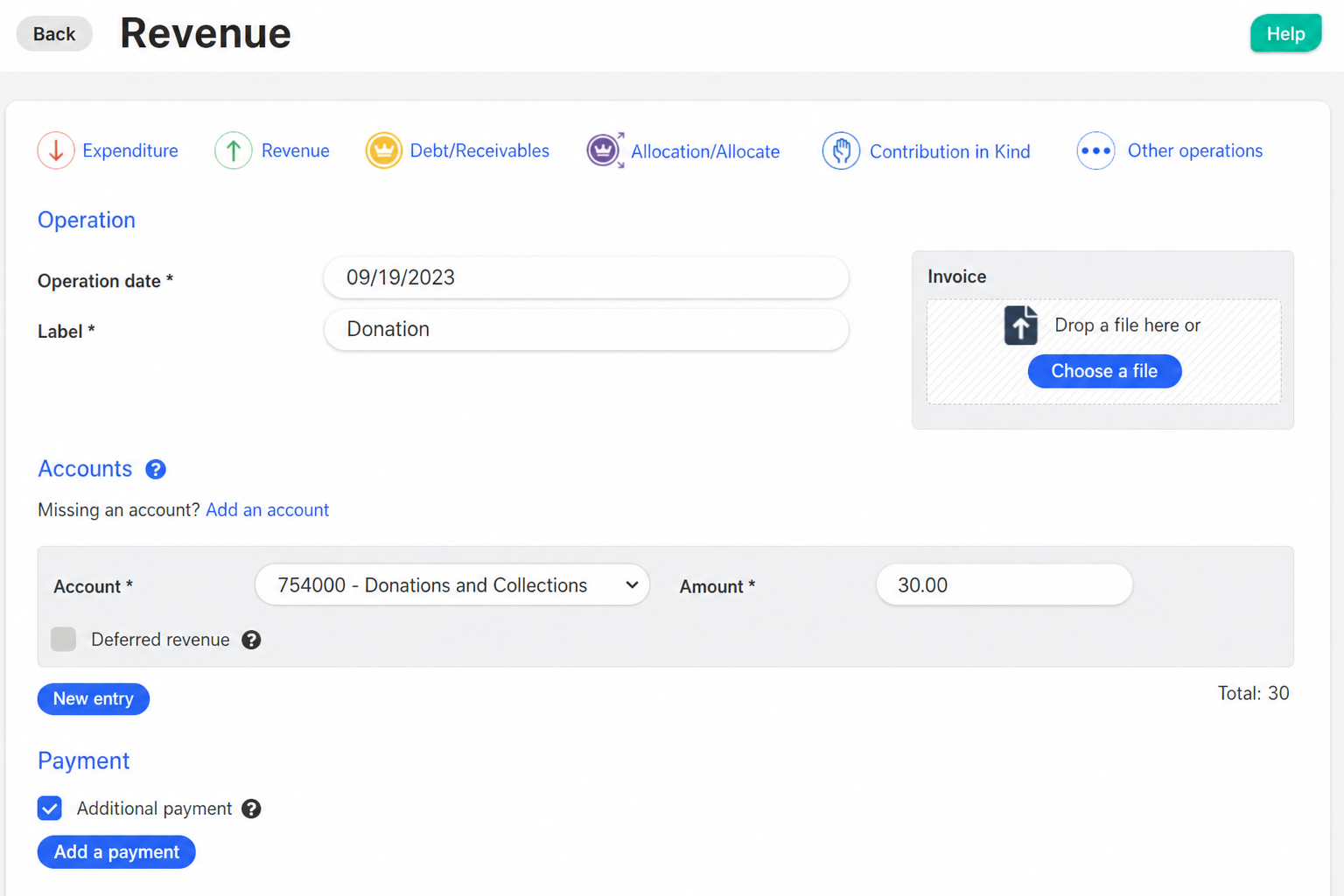Image resolution: width=1344 pixels, height=896 pixels.
Task: Switch to the Other operations tab
Action: coord(1194,150)
